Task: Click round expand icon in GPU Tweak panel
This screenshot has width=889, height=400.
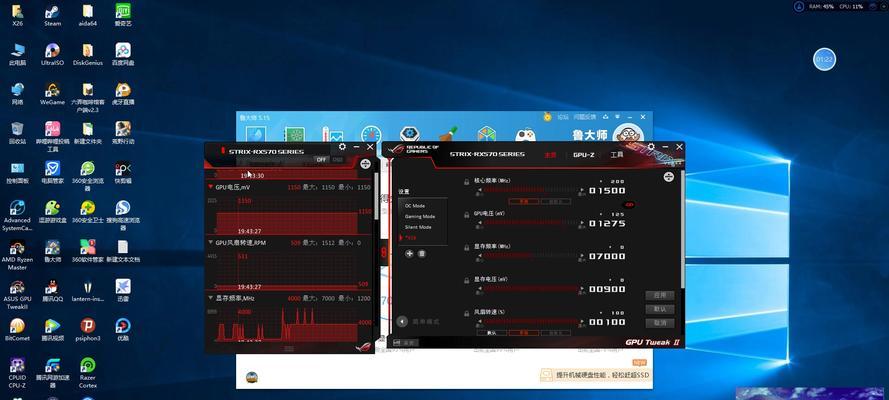Action: [x=668, y=177]
